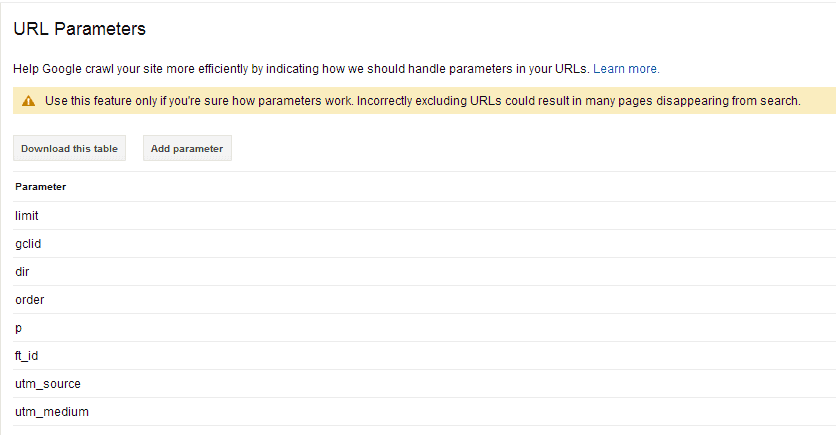Click the word Incorrectly in warning text
The image size is (836, 435).
click(x=384, y=101)
